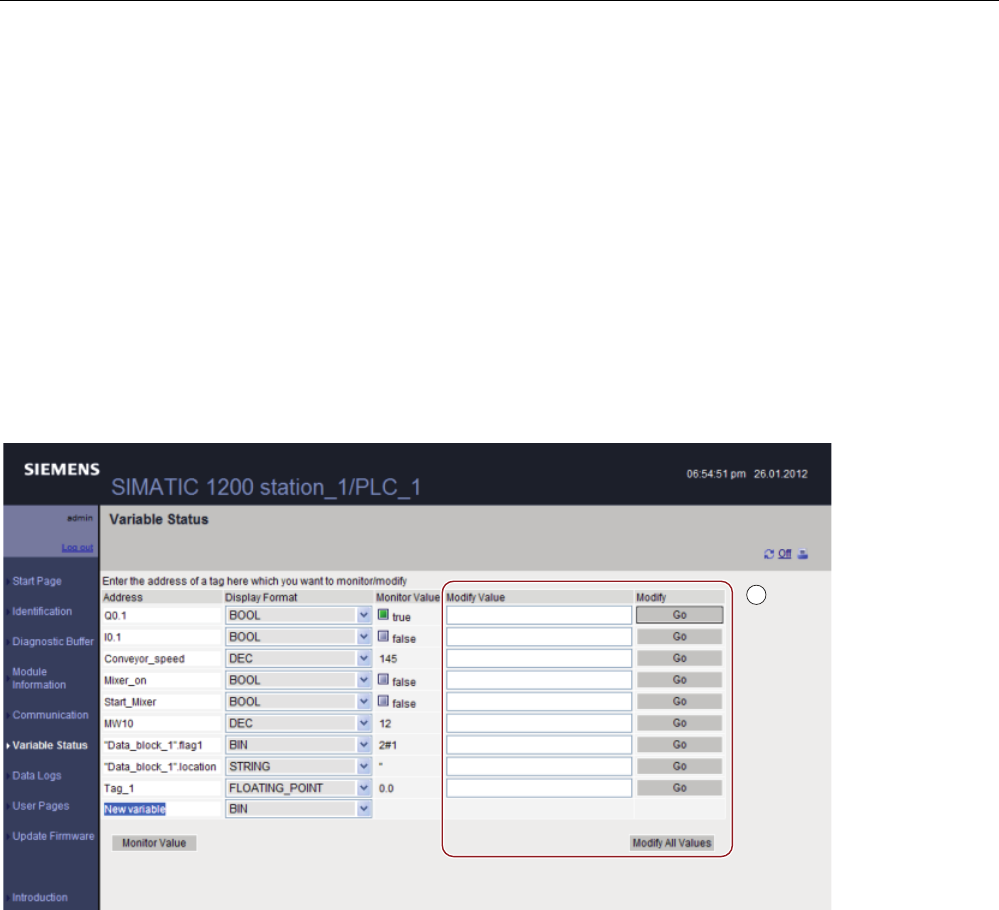This screenshot has height=910, width=999.
Task: Click the Modify Value field for Q0.1
Action: click(539, 615)
